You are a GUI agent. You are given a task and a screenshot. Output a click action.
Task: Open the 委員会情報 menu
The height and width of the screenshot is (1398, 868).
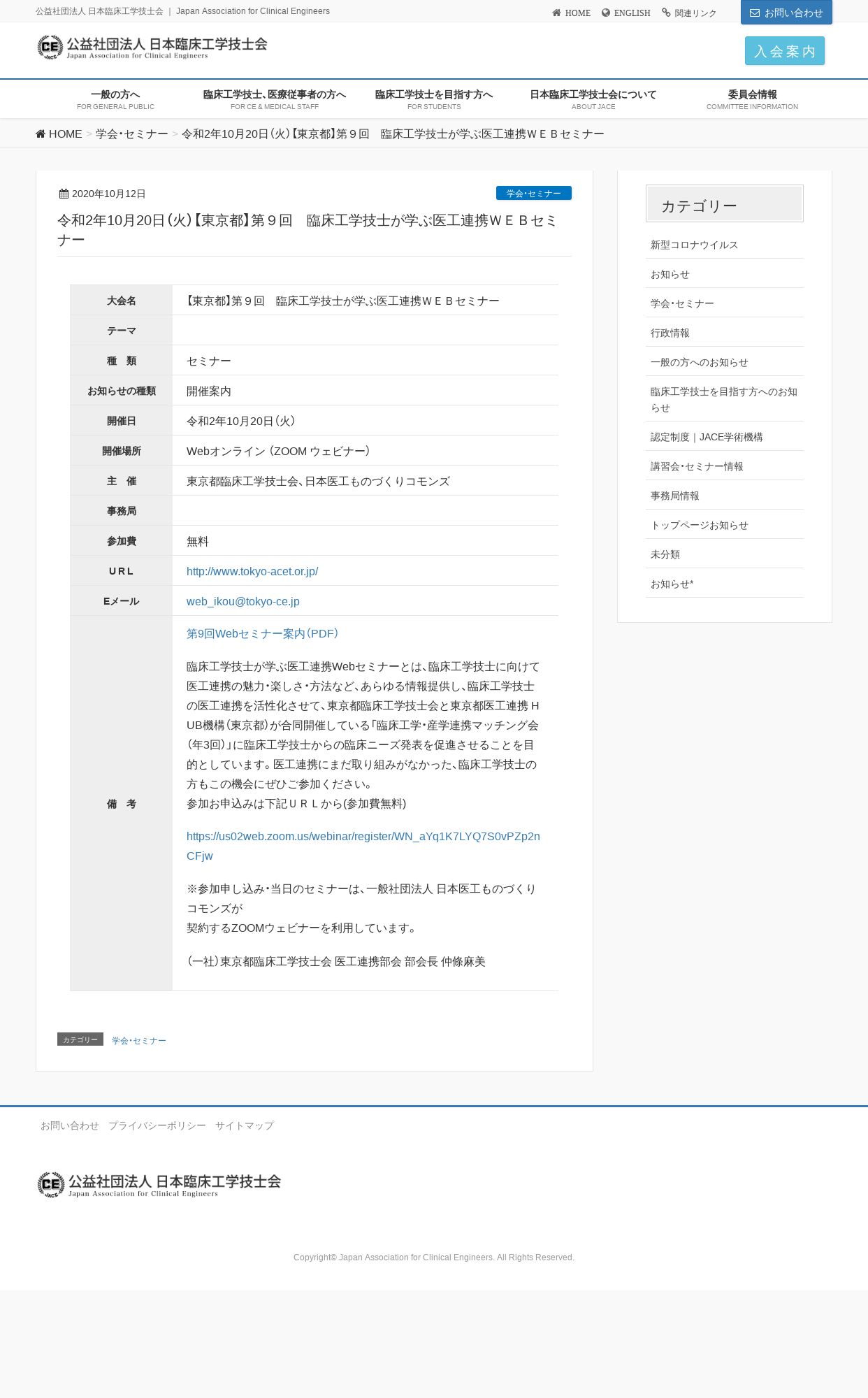[x=752, y=99]
